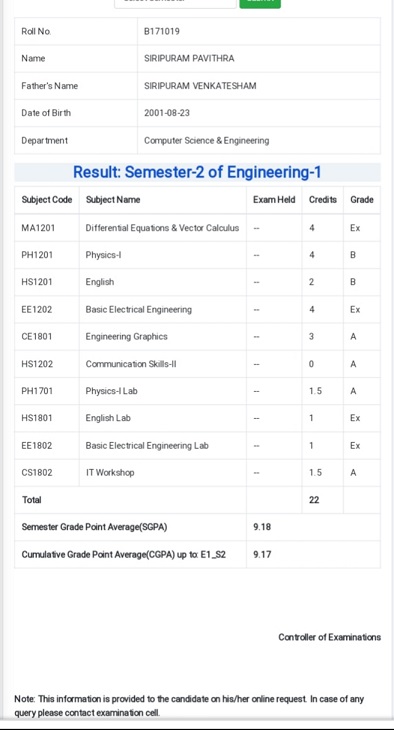Select the IT Workshop subject name
Viewport: 394px width, 730px height.
110,473
